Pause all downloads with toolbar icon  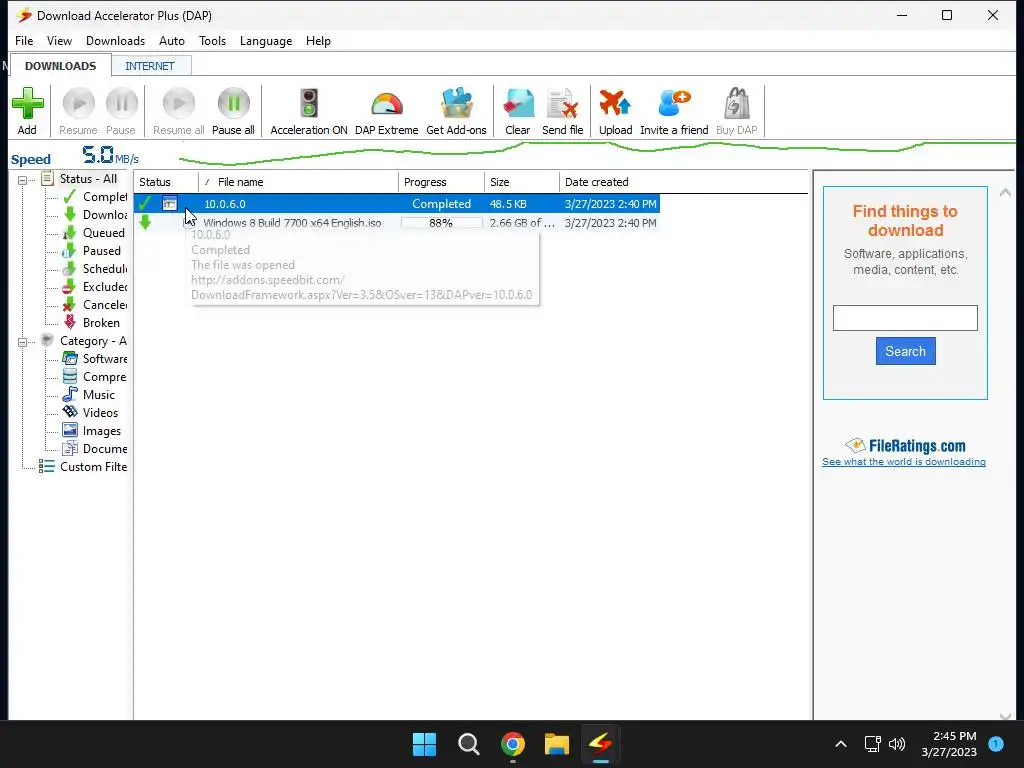pos(233,104)
